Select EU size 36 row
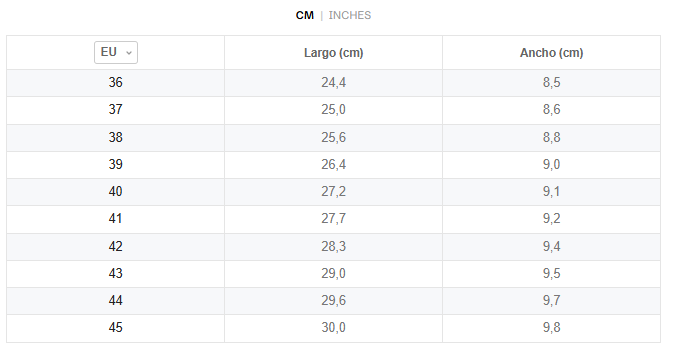This screenshot has height=364, width=676. pos(333,83)
